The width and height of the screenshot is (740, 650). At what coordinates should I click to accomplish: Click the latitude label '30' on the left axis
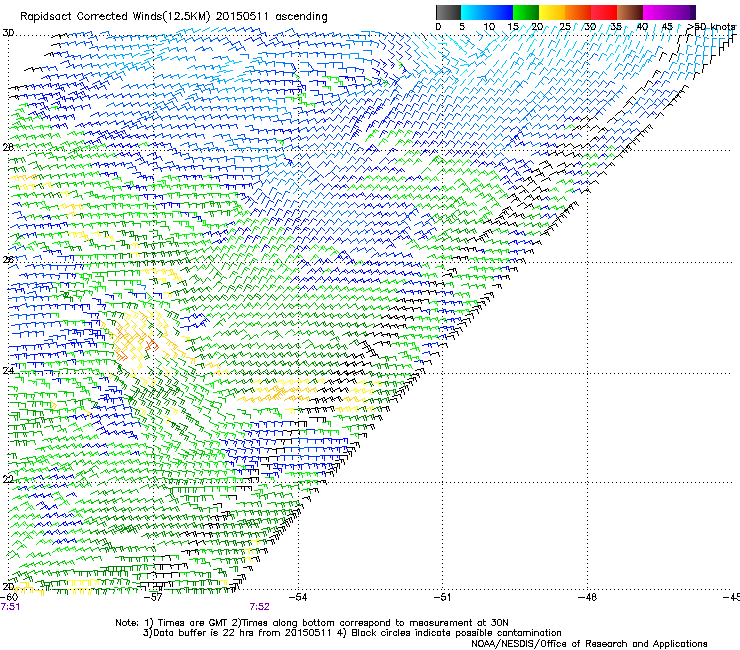(8, 33)
